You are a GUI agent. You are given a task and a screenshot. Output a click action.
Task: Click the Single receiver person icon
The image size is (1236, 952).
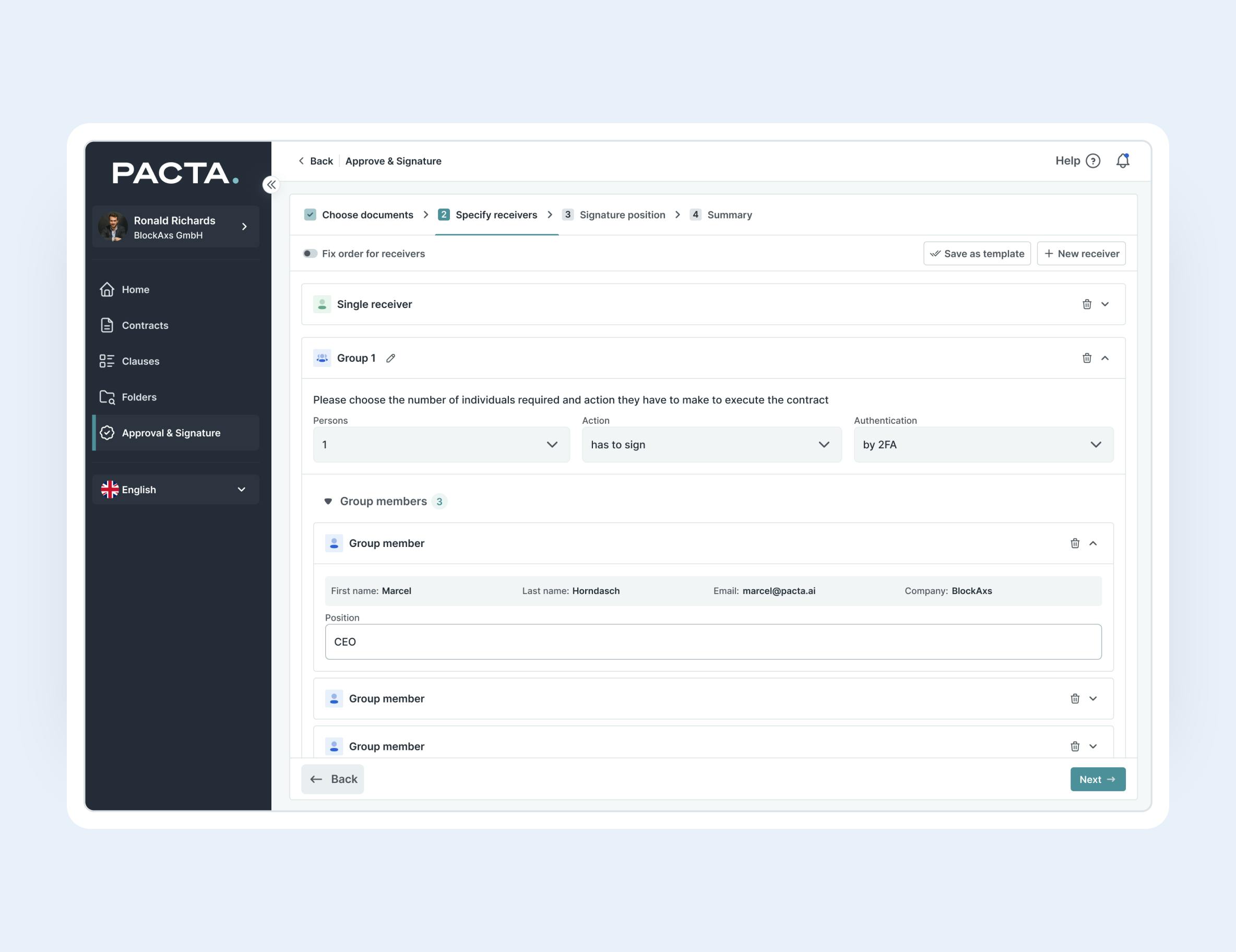(x=322, y=304)
